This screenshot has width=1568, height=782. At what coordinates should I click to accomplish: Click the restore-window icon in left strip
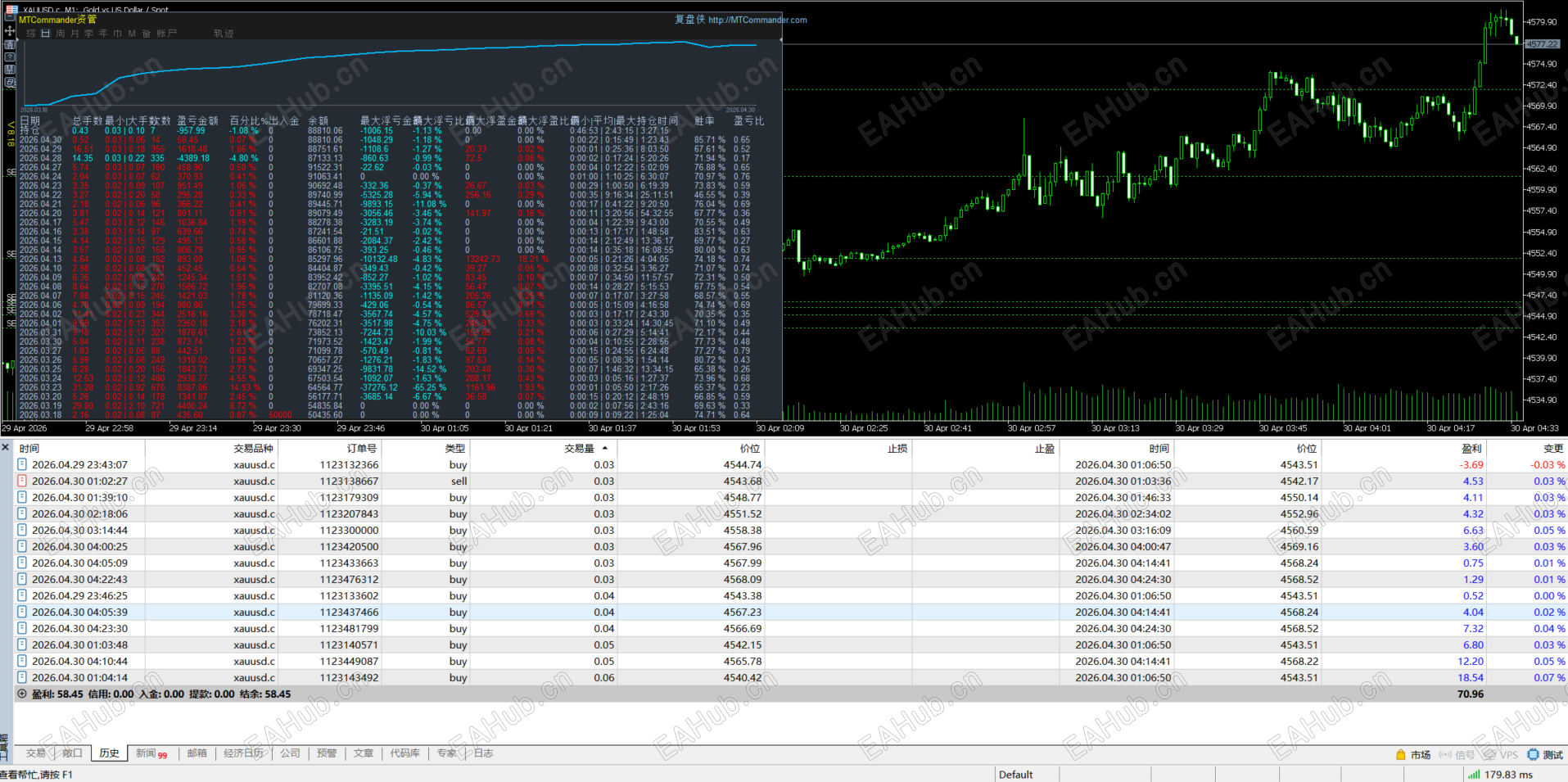[x=10, y=82]
